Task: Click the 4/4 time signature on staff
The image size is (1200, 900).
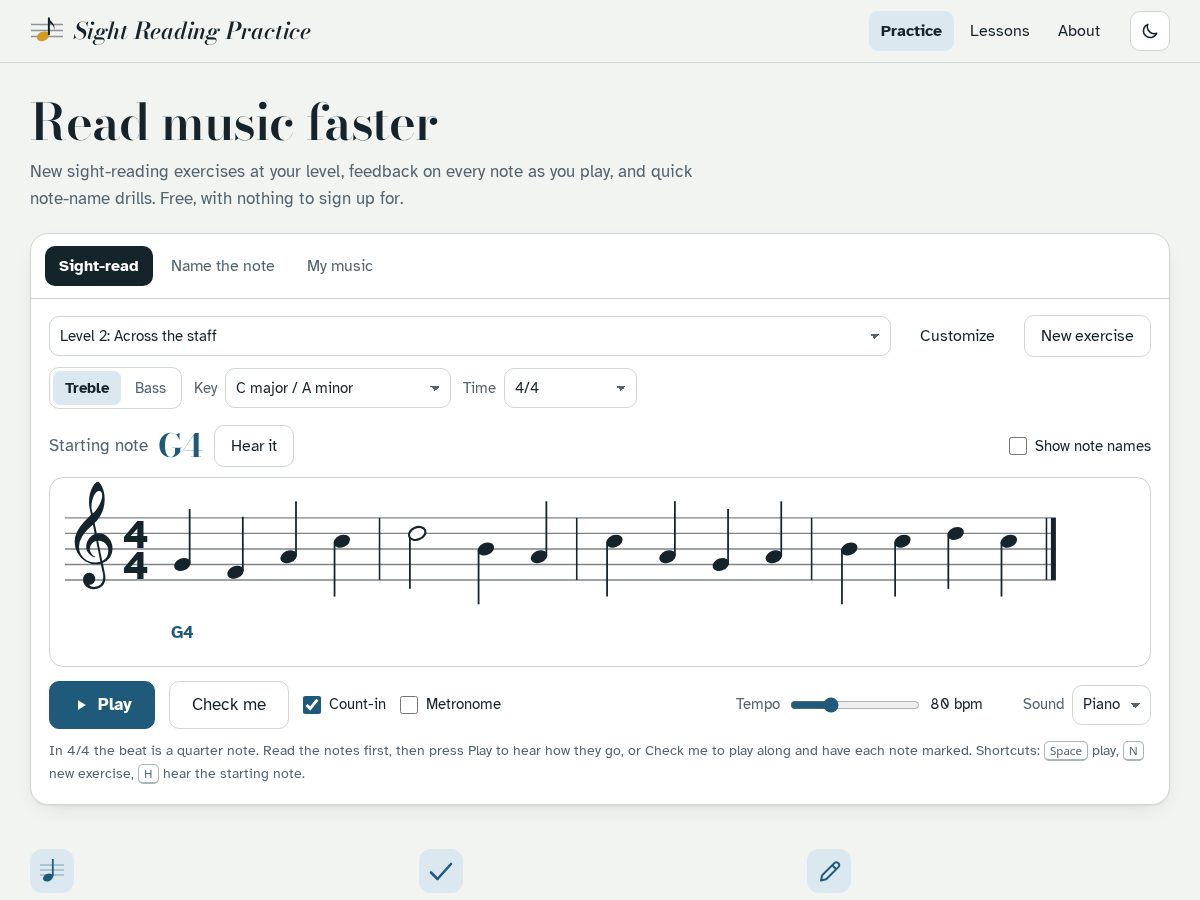Action: [x=135, y=549]
